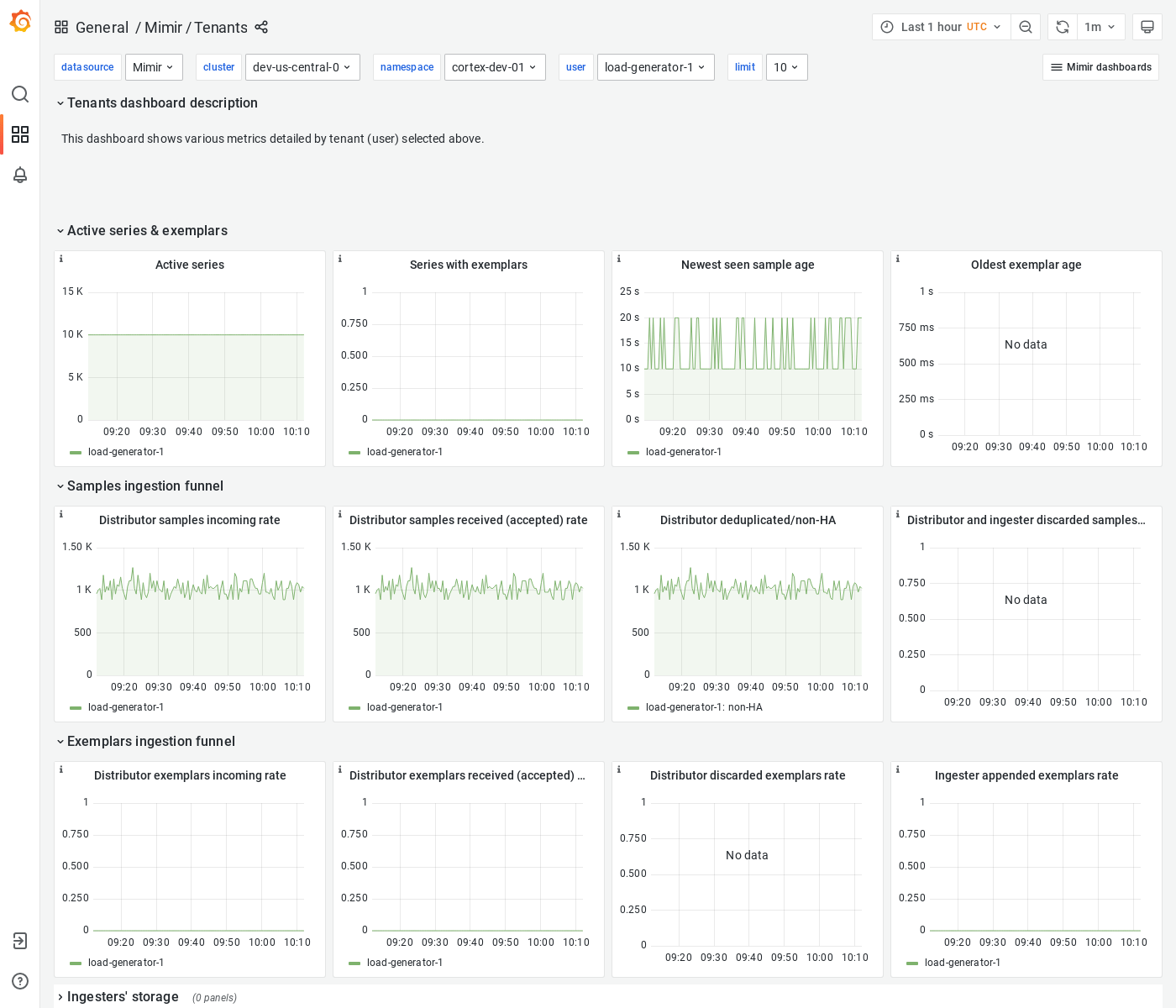Enable kiosk mode with the monitor icon

pos(1147,26)
